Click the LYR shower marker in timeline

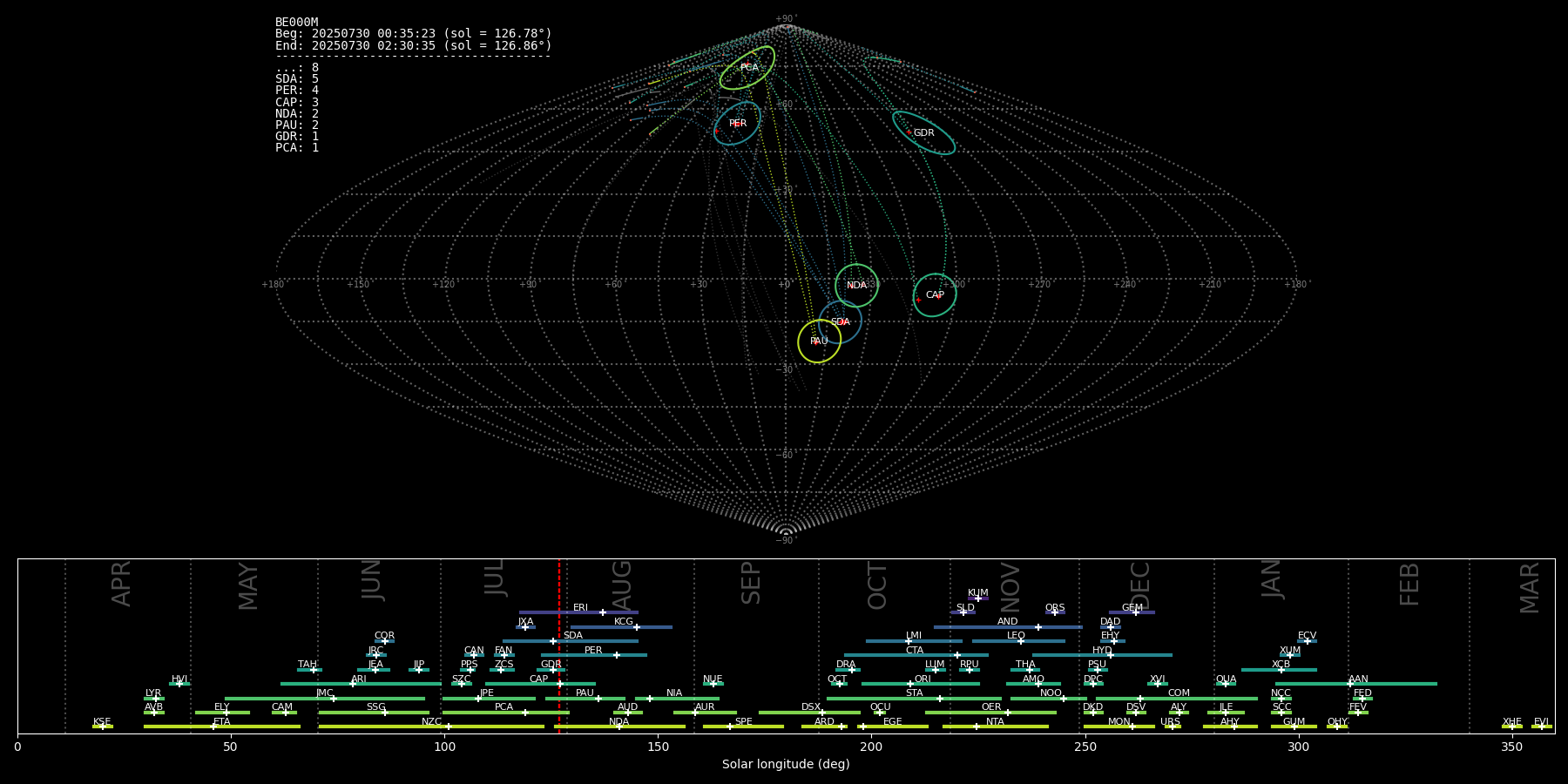click(155, 699)
